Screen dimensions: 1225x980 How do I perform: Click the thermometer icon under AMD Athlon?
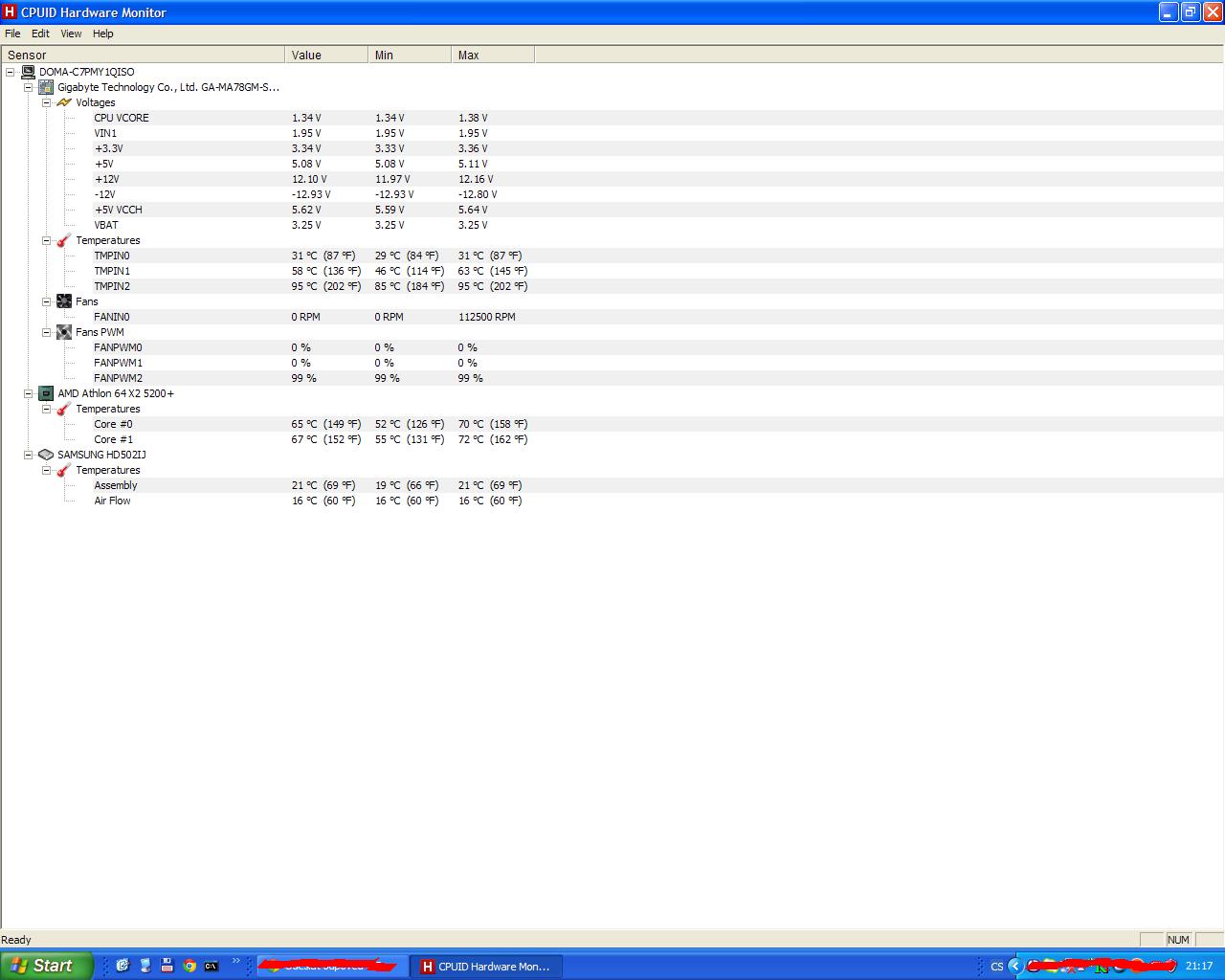(64, 409)
